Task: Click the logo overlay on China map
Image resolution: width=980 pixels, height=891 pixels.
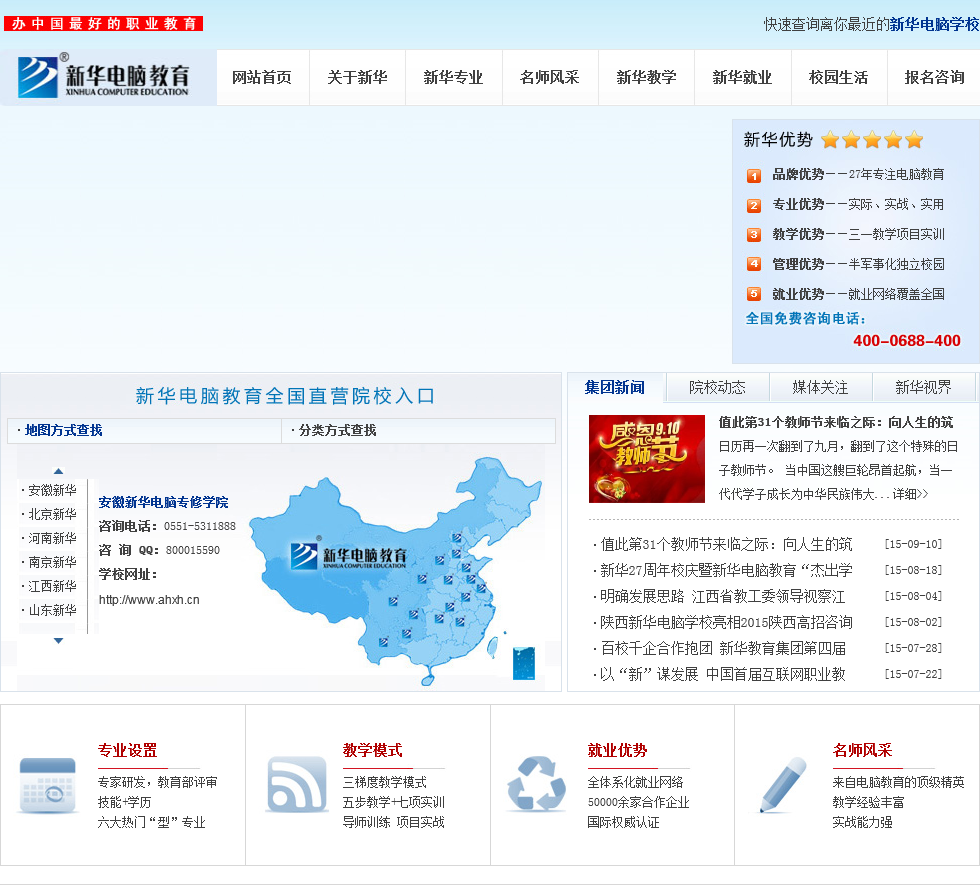Action: pos(349,555)
